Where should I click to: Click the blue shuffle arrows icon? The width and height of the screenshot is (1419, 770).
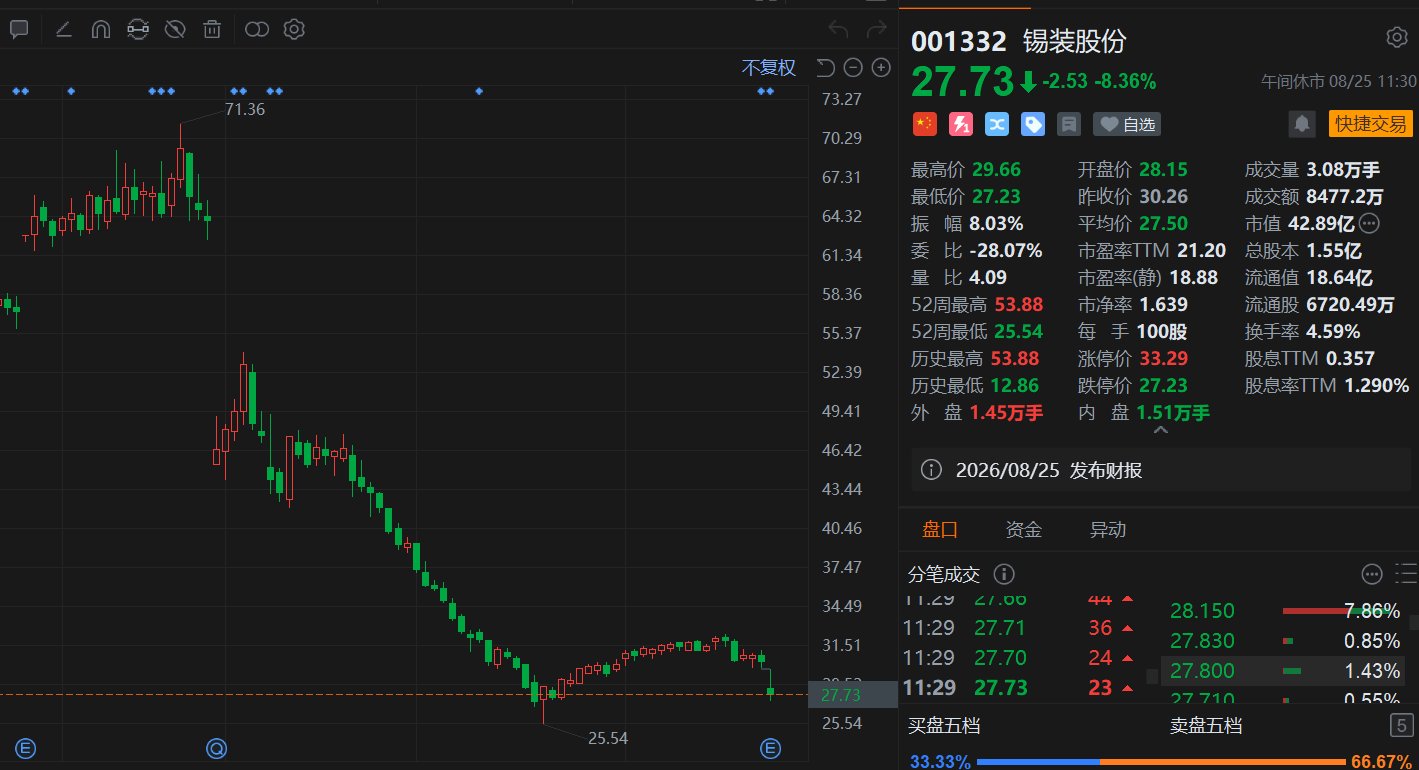point(997,124)
